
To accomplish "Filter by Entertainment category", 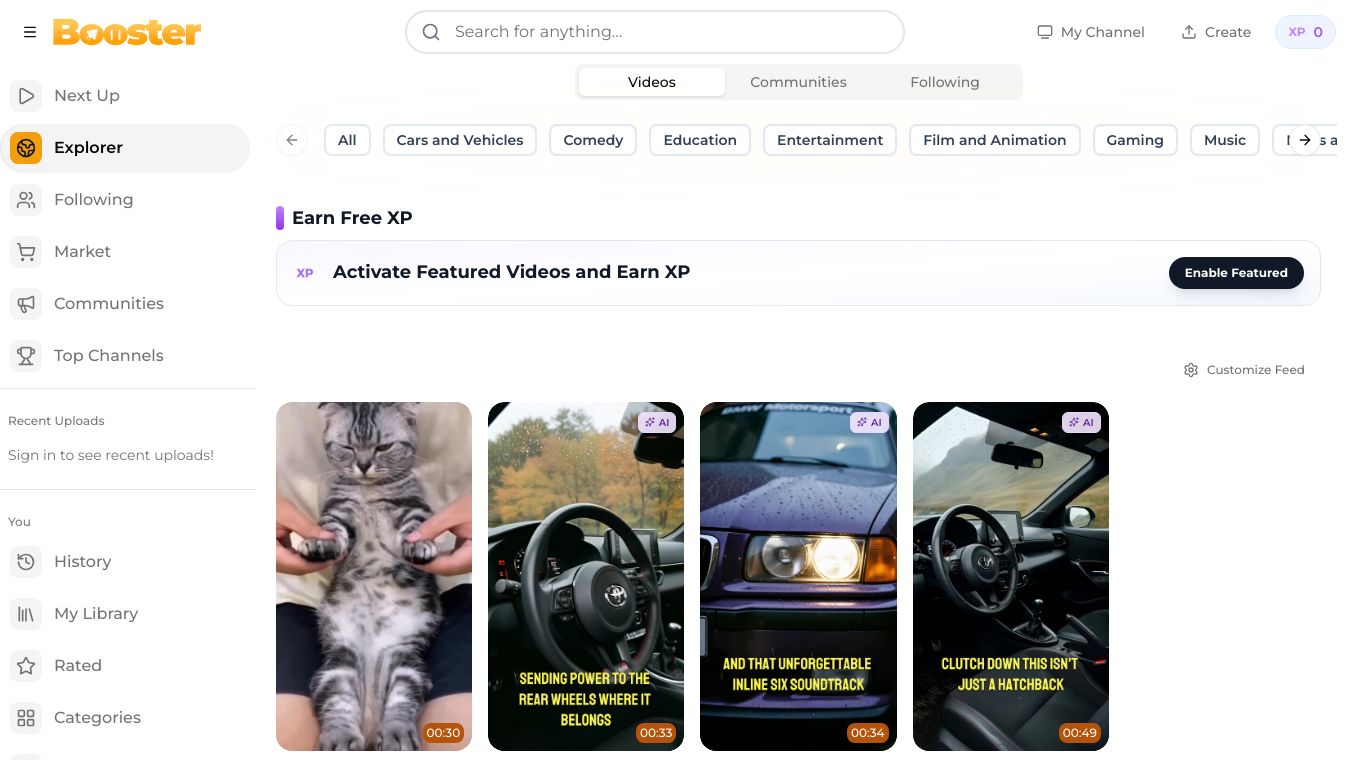I will pos(830,140).
